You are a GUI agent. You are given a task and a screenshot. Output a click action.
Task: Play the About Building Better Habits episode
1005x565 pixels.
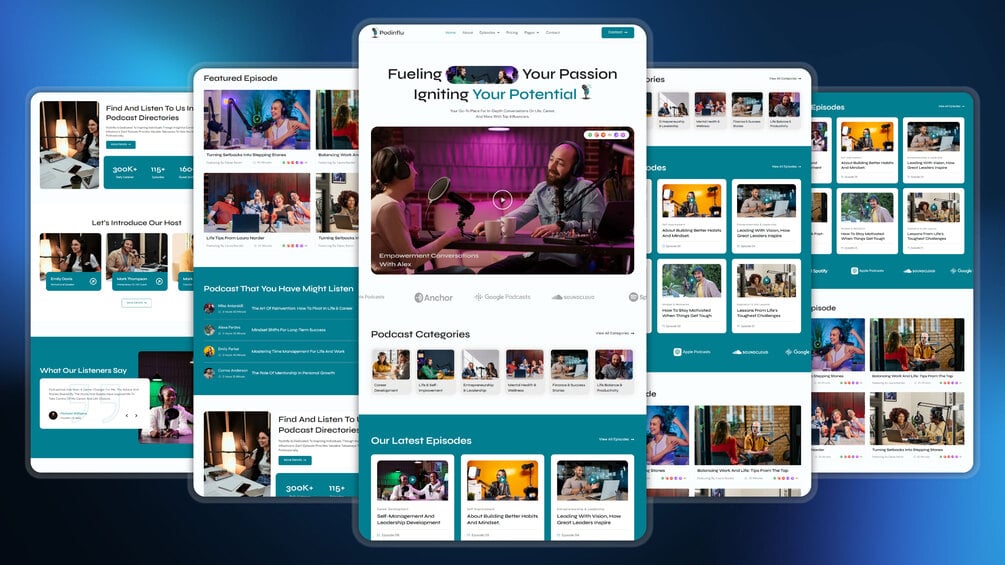(x=502, y=480)
